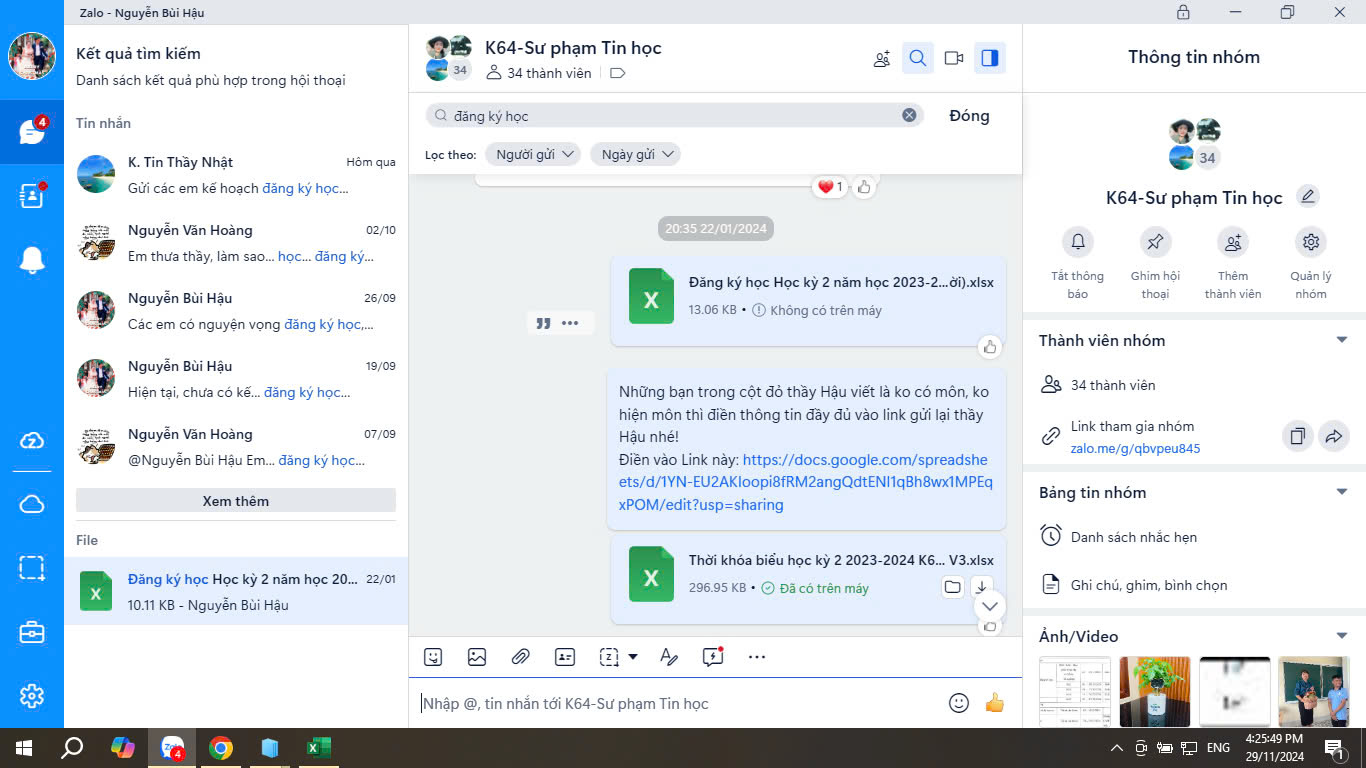
Task: Open the Zalo cloud sync icon
Action: click(x=32, y=441)
